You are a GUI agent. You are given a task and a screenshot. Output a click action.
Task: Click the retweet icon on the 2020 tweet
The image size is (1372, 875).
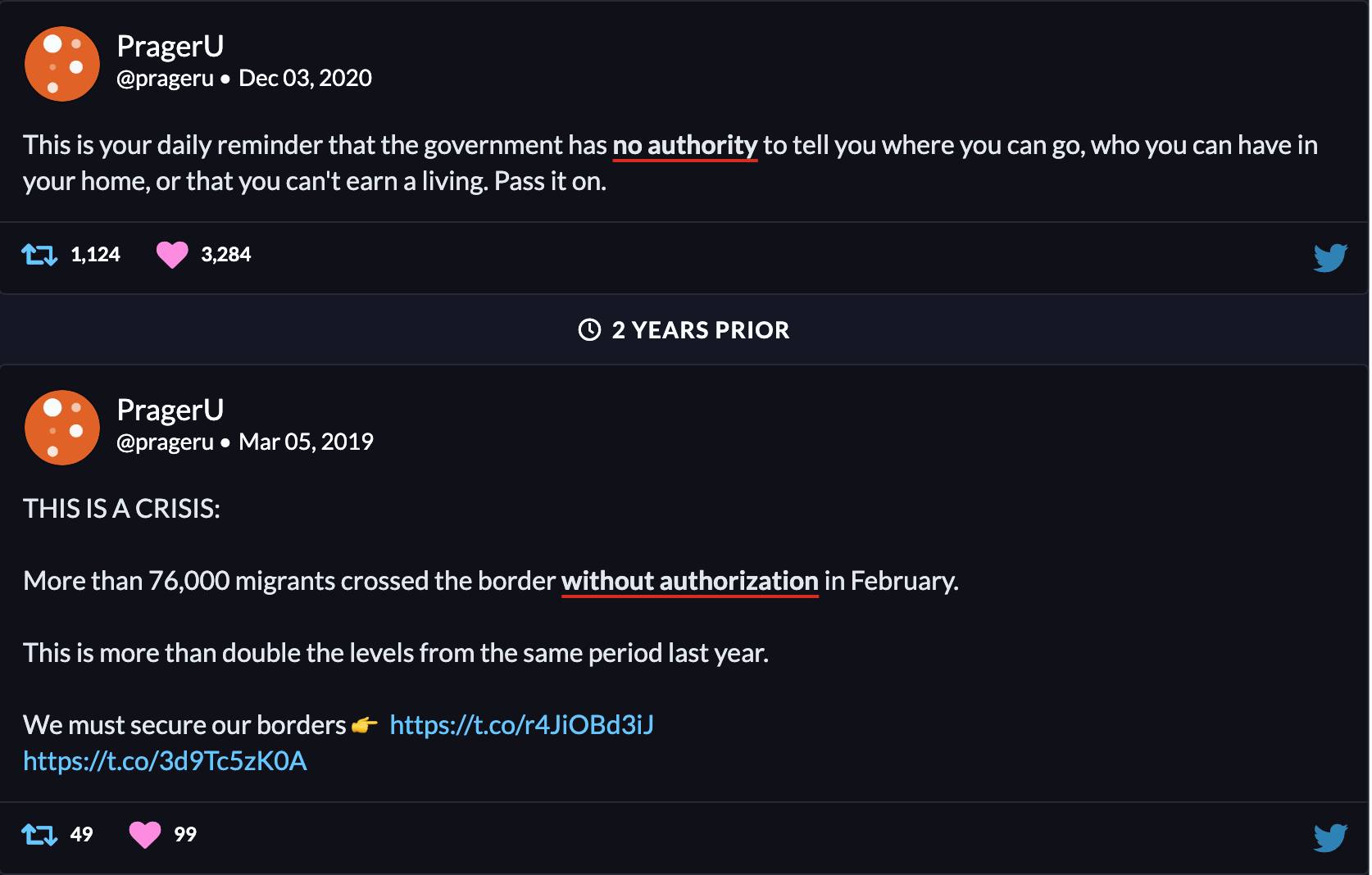[x=39, y=255]
